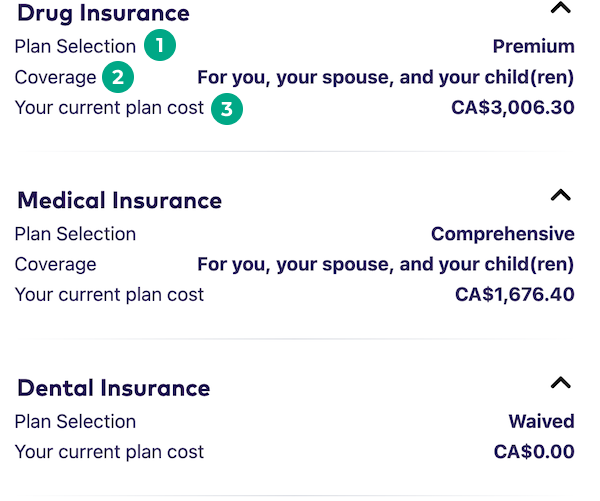
Task: Click the CA$3,006.30 drug plan cost
Action: 513,107
